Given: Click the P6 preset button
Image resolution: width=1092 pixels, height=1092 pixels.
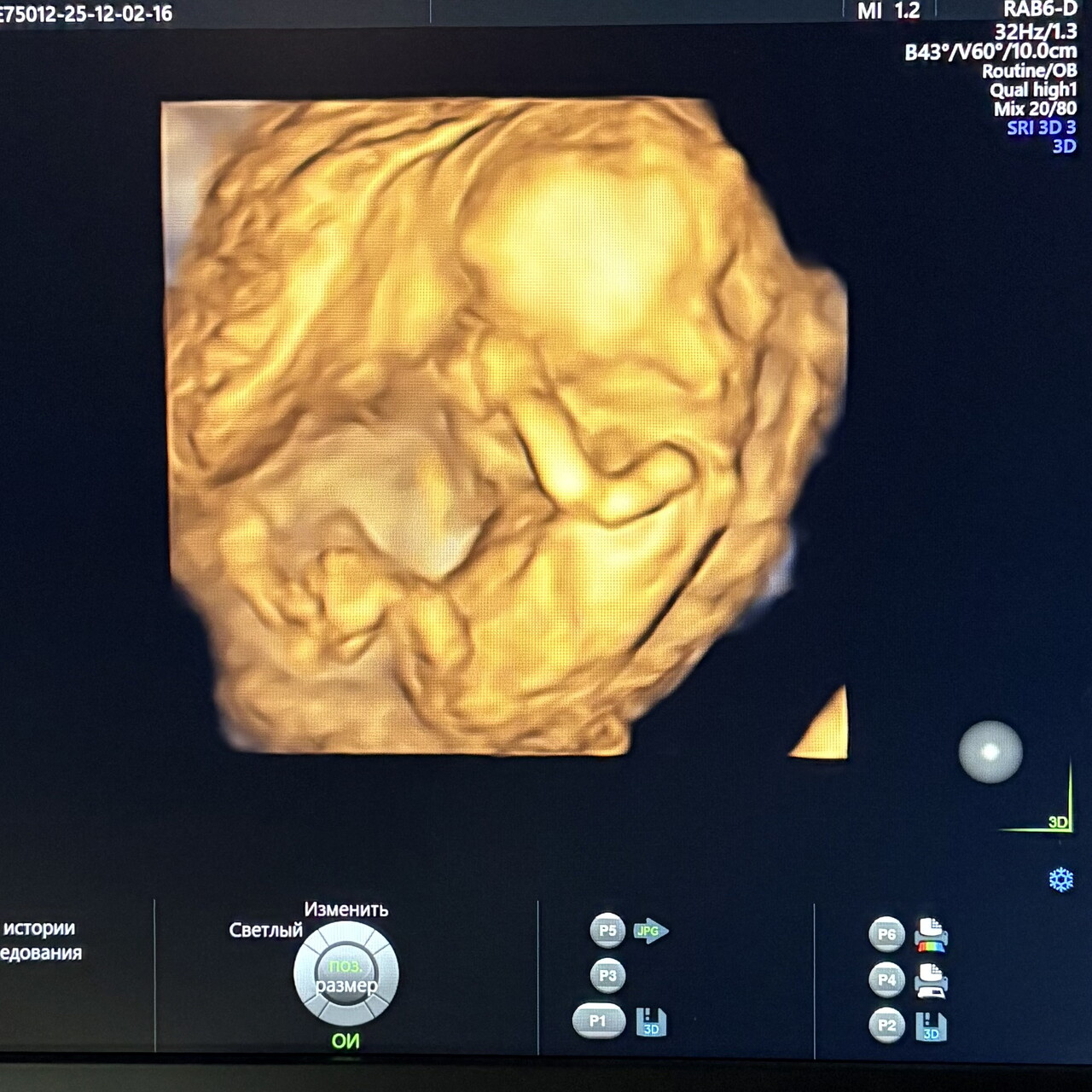Looking at the screenshot, I should (x=886, y=934).
